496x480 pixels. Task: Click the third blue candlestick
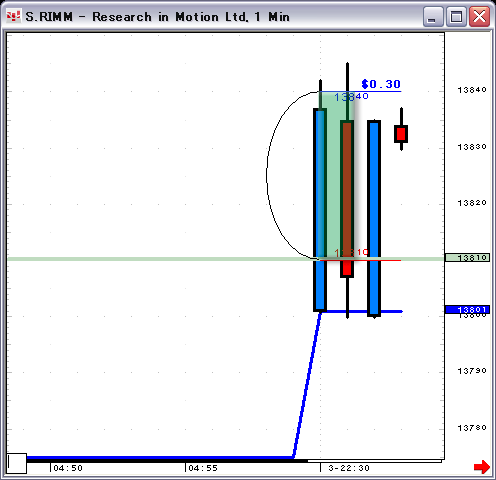click(x=374, y=218)
